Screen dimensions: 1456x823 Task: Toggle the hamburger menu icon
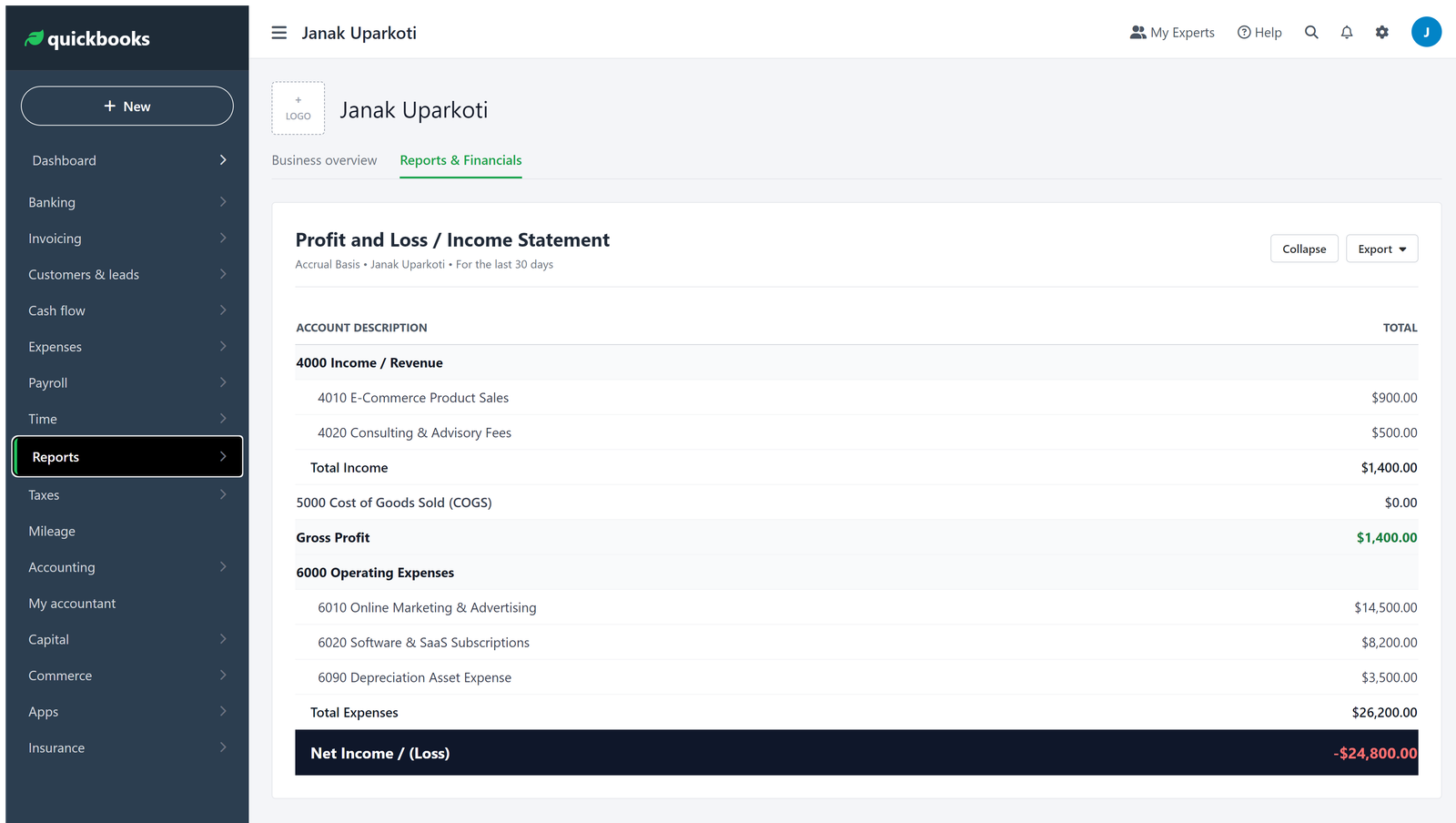[x=279, y=33]
